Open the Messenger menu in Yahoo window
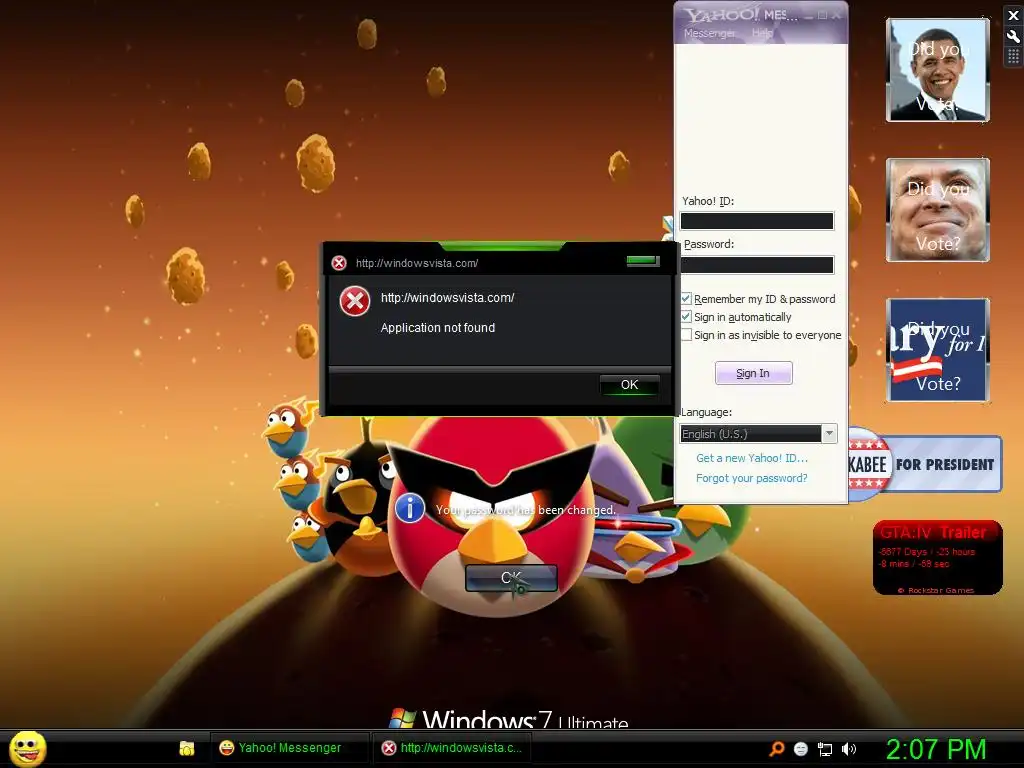 (710, 33)
